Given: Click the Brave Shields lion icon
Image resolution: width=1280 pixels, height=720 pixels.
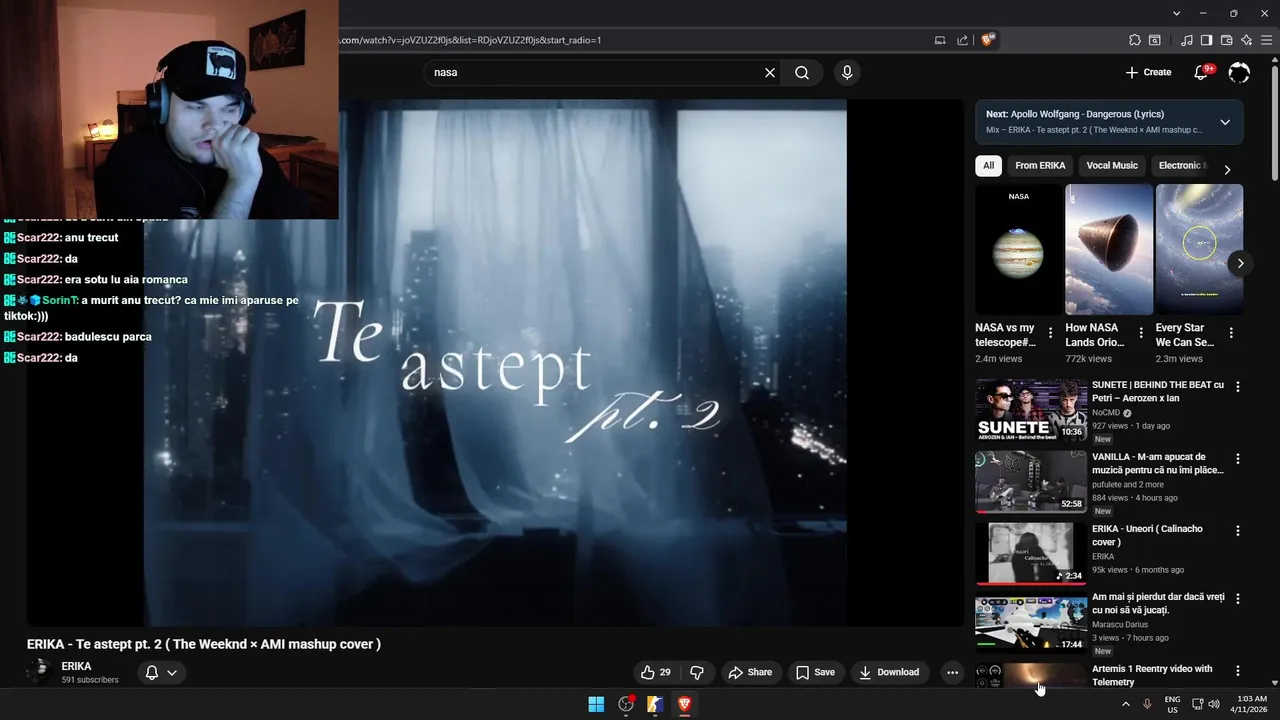Looking at the screenshot, I should point(988,40).
